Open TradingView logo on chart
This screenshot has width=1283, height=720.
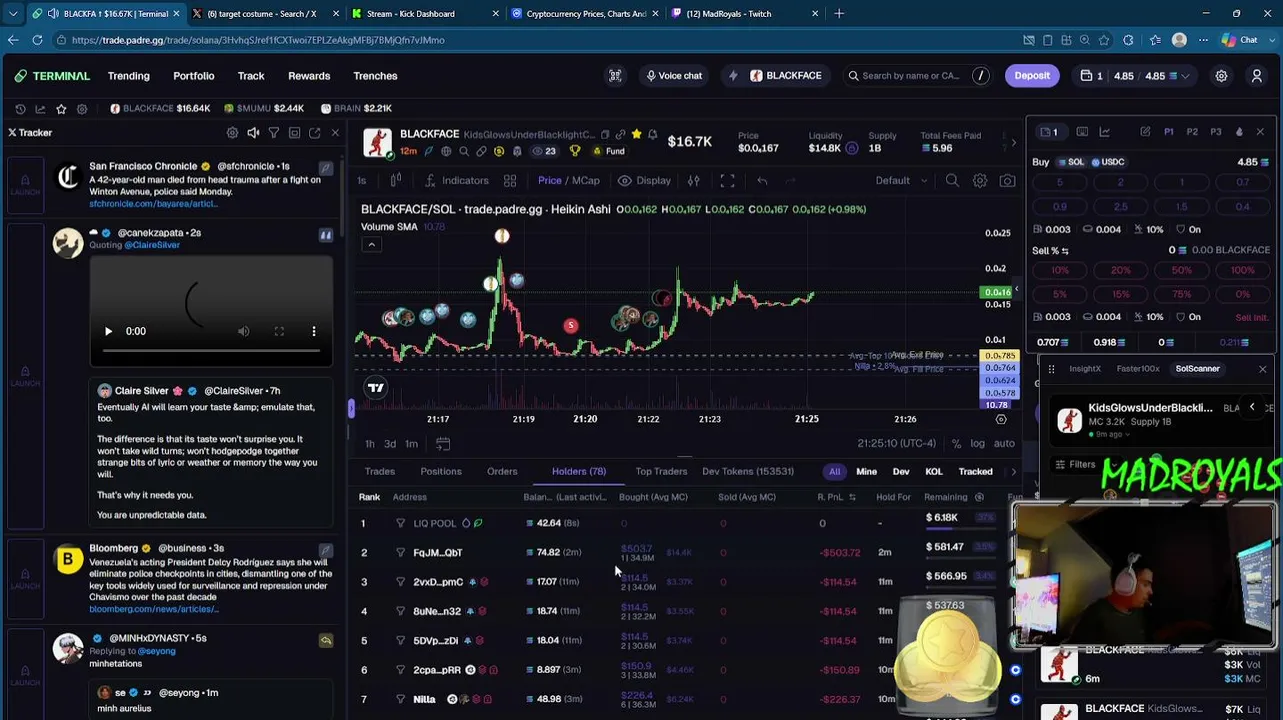[376, 388]
